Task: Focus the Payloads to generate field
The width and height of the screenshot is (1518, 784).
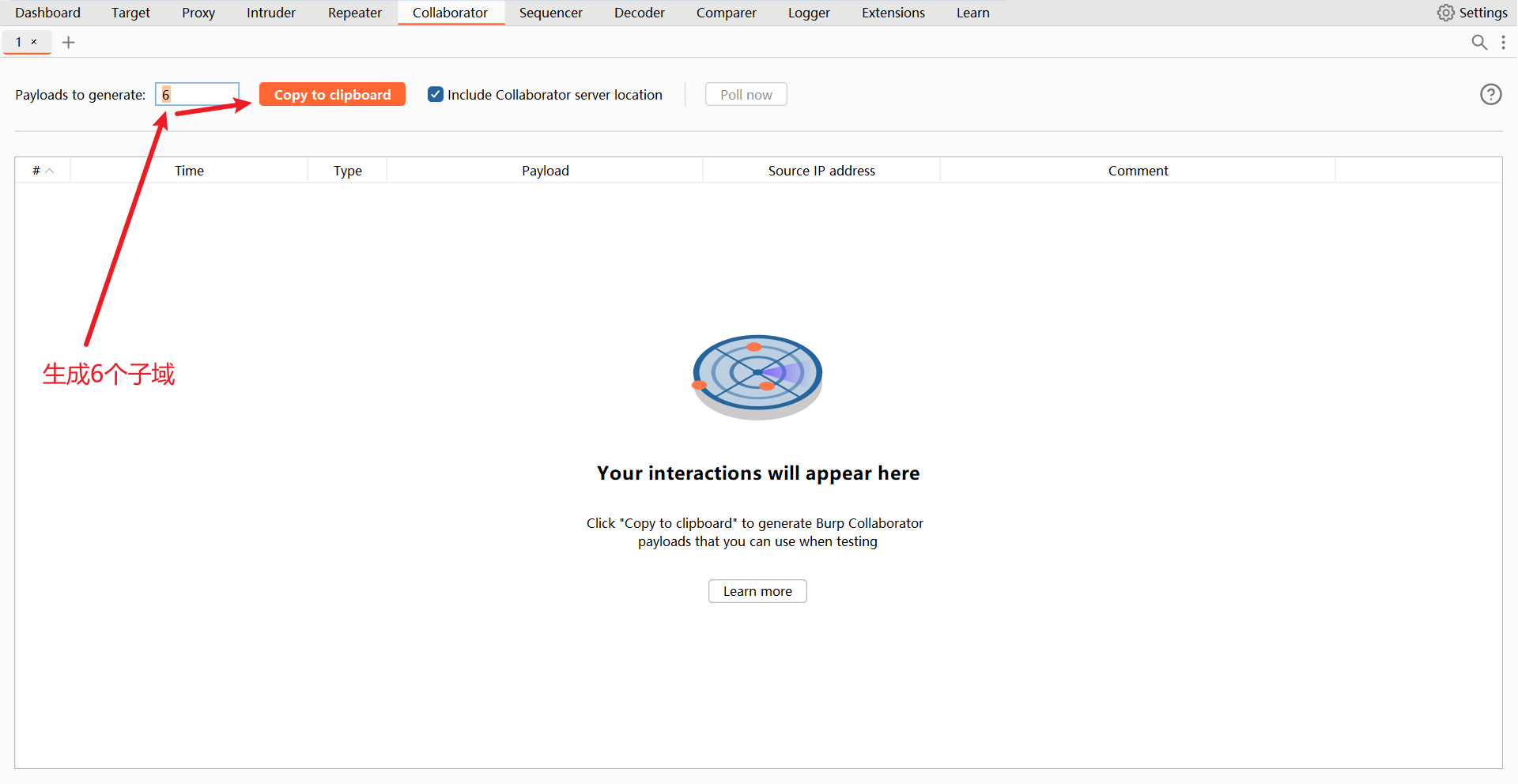Action: point(197,95)
